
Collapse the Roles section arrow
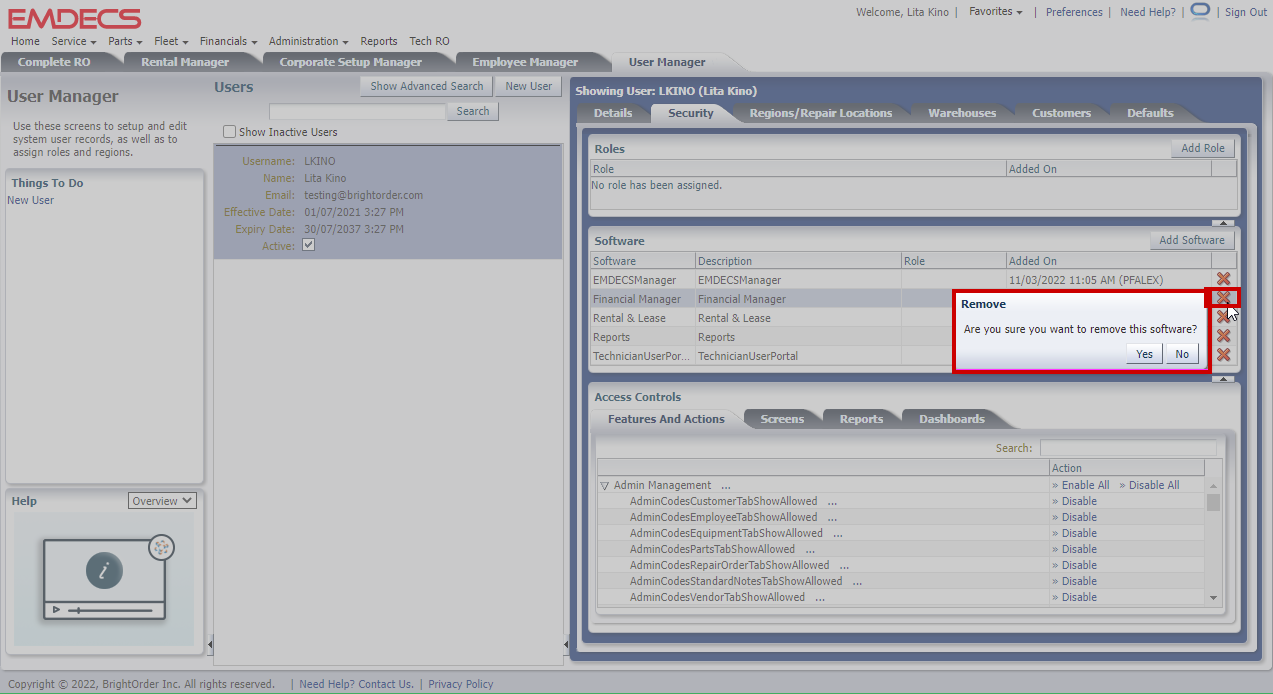click(1222, 223)
